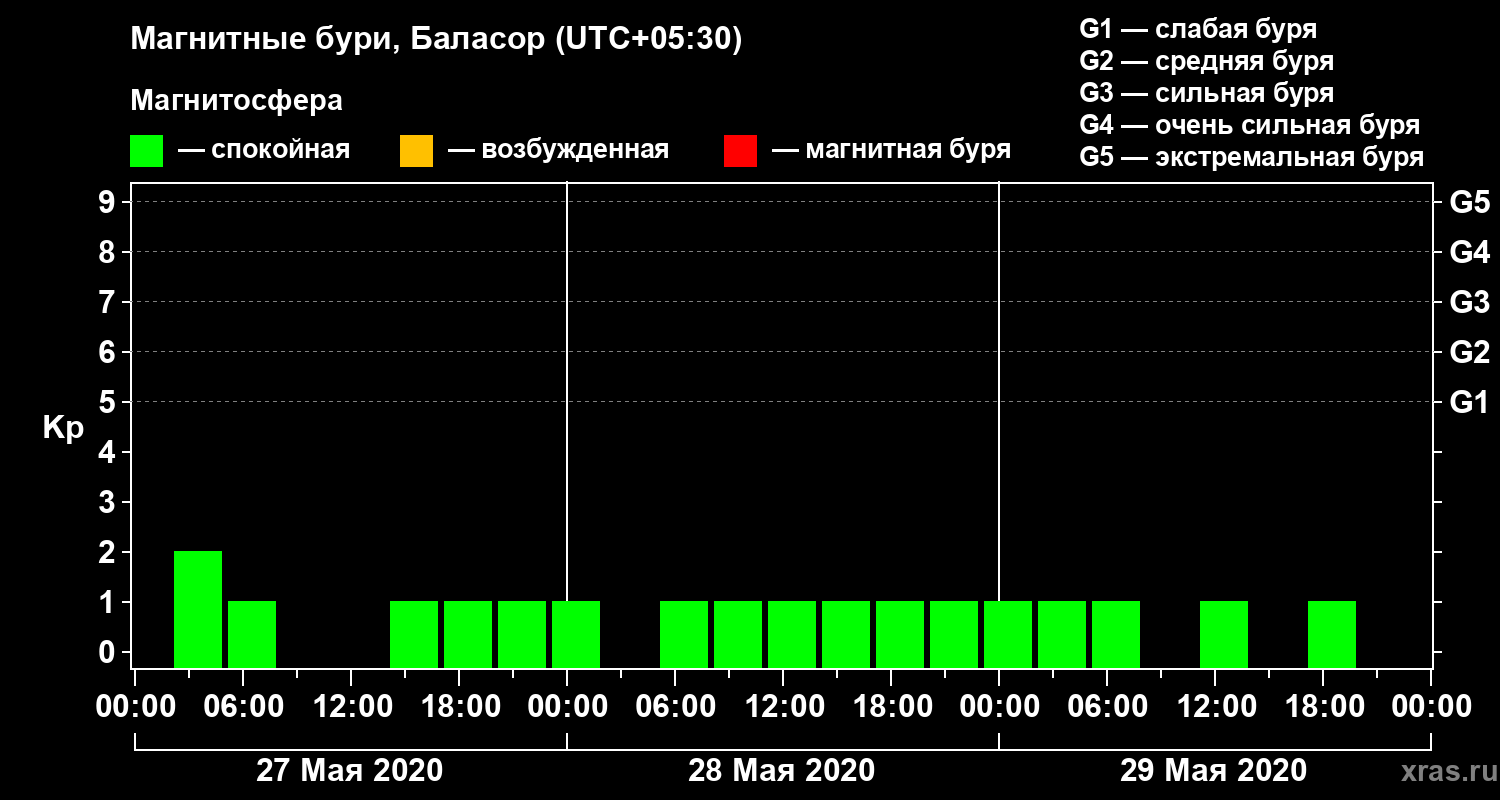
Task: Click the y-axis value 6
Action: 108,352
